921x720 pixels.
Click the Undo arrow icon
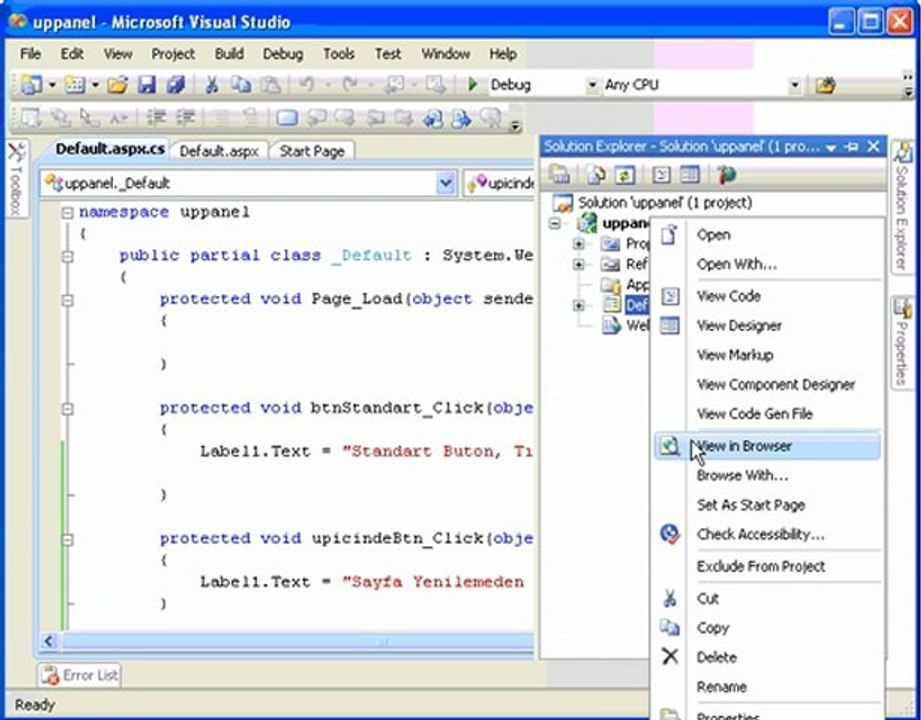[306, 85]
